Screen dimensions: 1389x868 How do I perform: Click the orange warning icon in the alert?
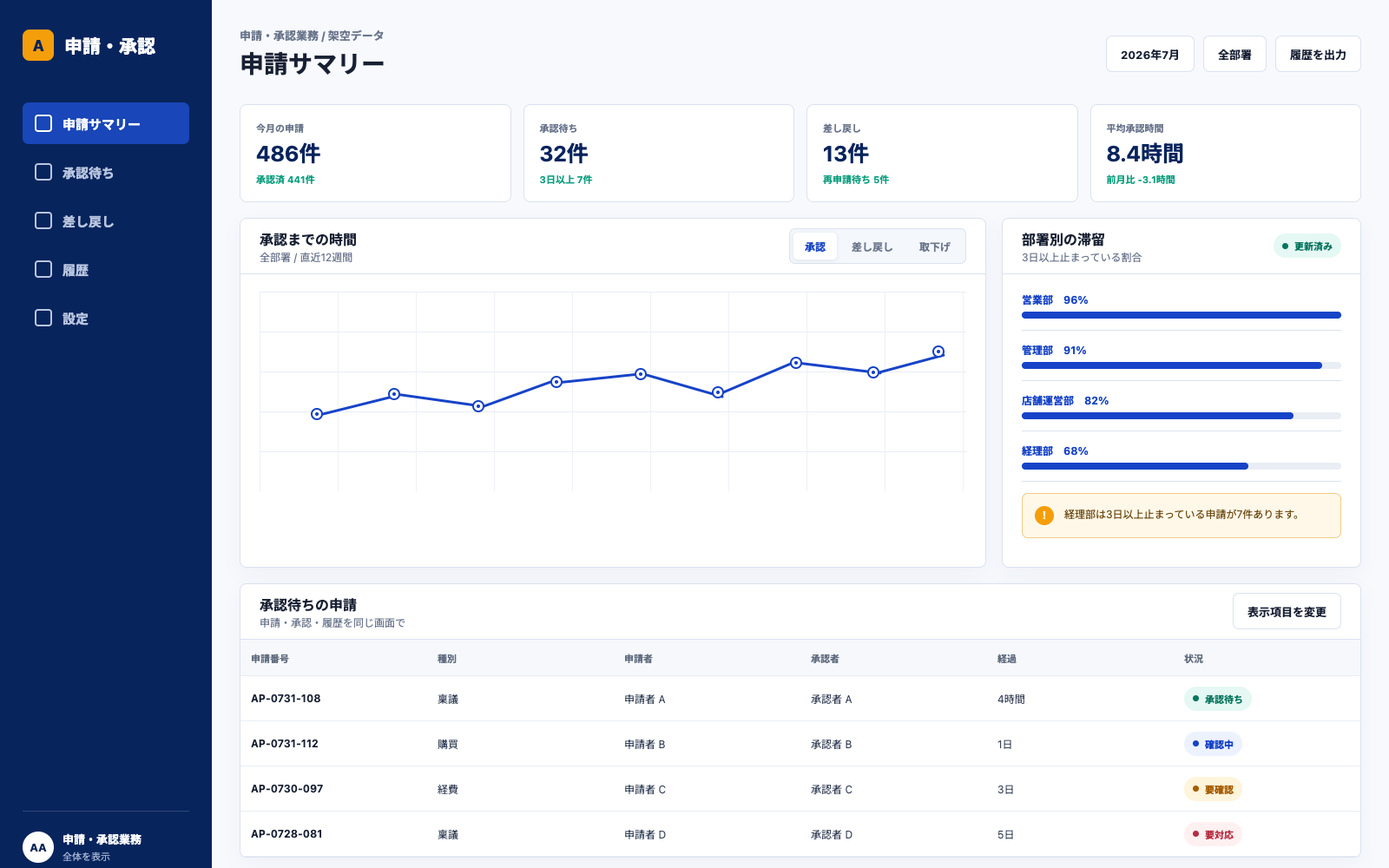pyautogui.click(x=1044, y=516)
